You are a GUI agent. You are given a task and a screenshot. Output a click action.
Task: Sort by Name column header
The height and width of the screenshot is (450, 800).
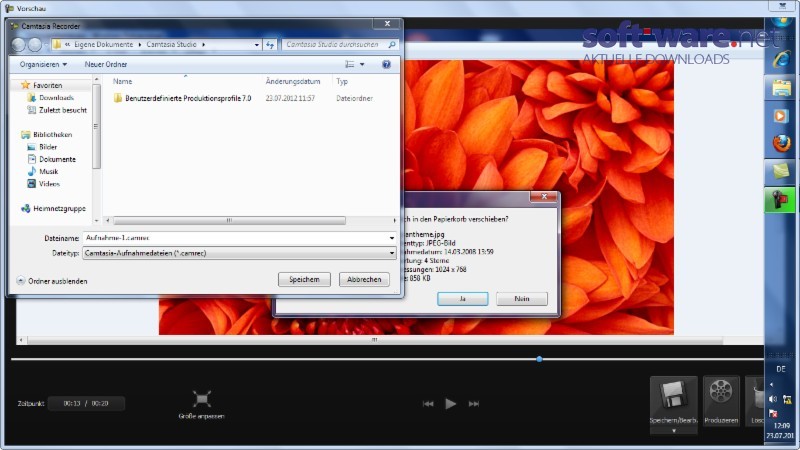coord(122,81)
